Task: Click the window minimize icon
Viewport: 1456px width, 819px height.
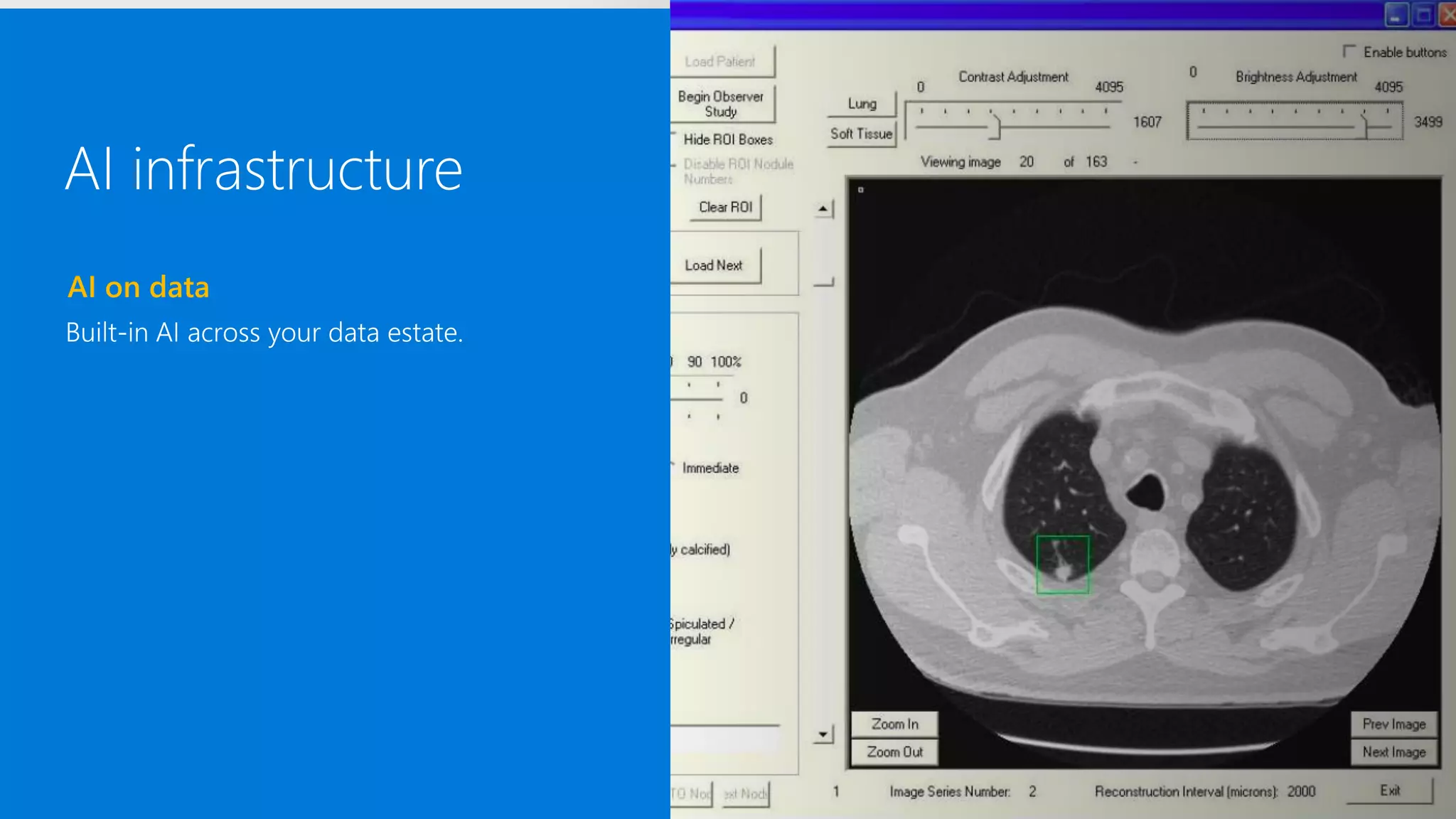Action: pos(1396,15)
